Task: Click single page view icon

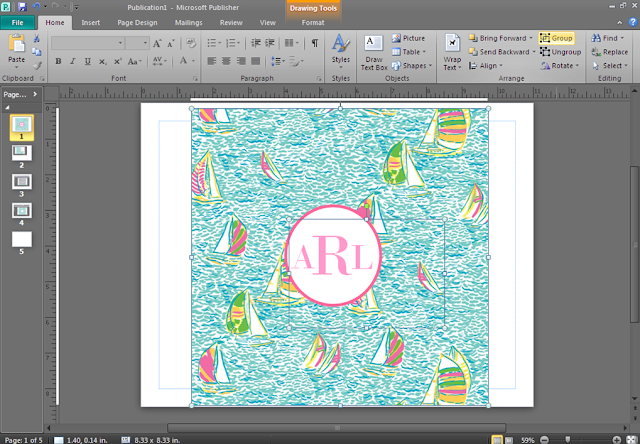Action: click(x=497, y=440)
